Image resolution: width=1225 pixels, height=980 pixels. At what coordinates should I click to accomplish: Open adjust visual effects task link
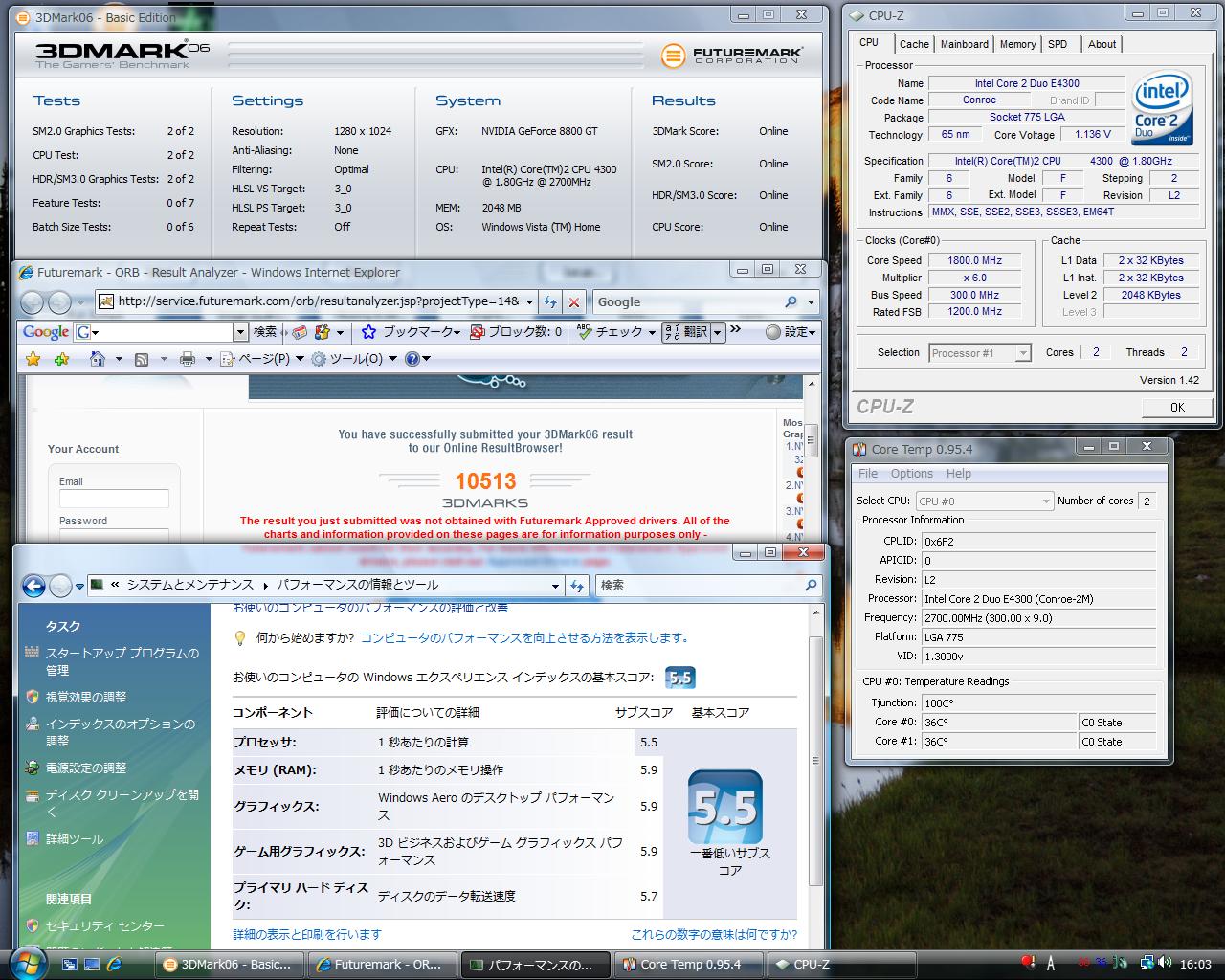(86, 698)
